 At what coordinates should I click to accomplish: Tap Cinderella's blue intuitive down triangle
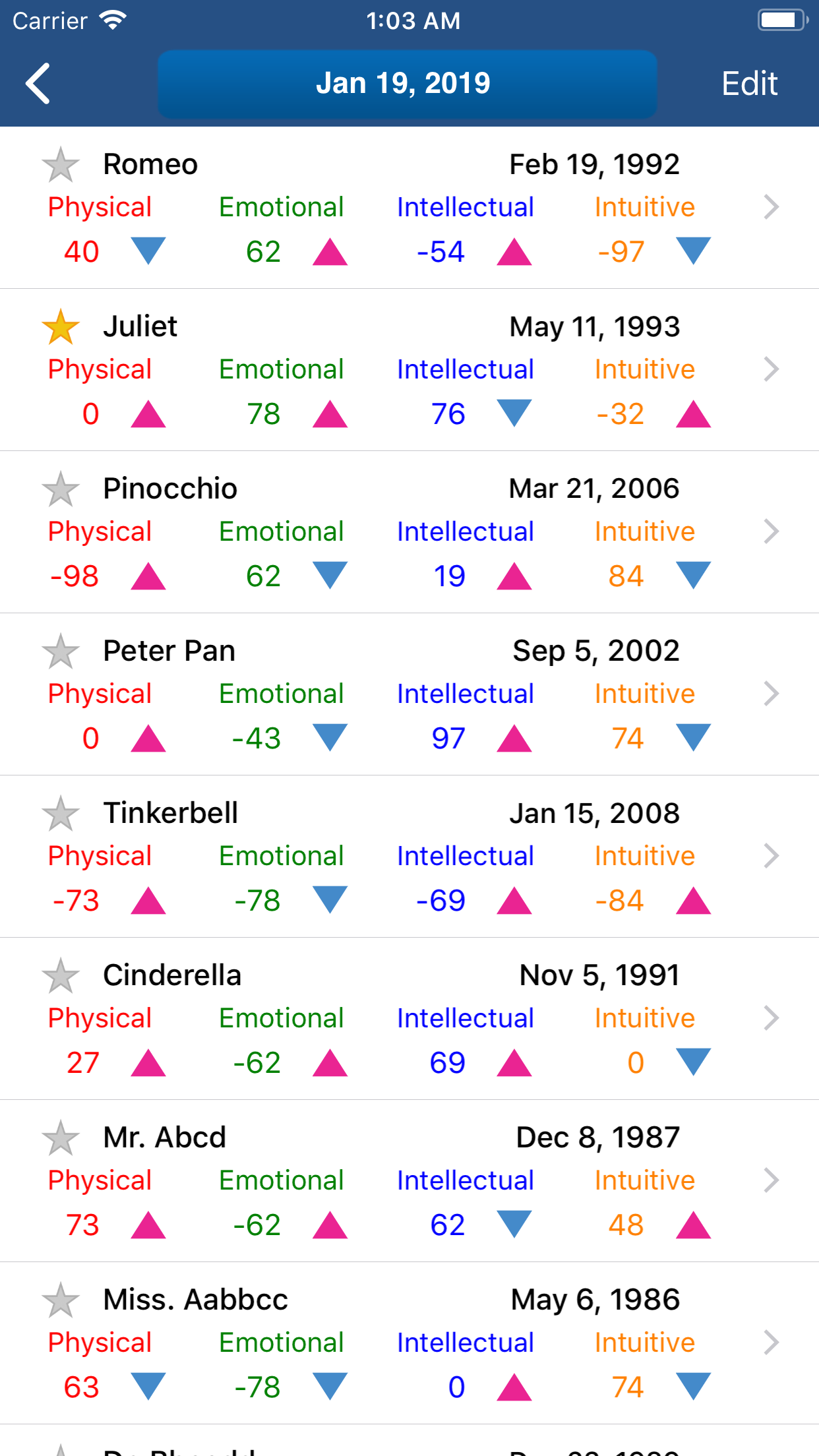pos(693,1062)
